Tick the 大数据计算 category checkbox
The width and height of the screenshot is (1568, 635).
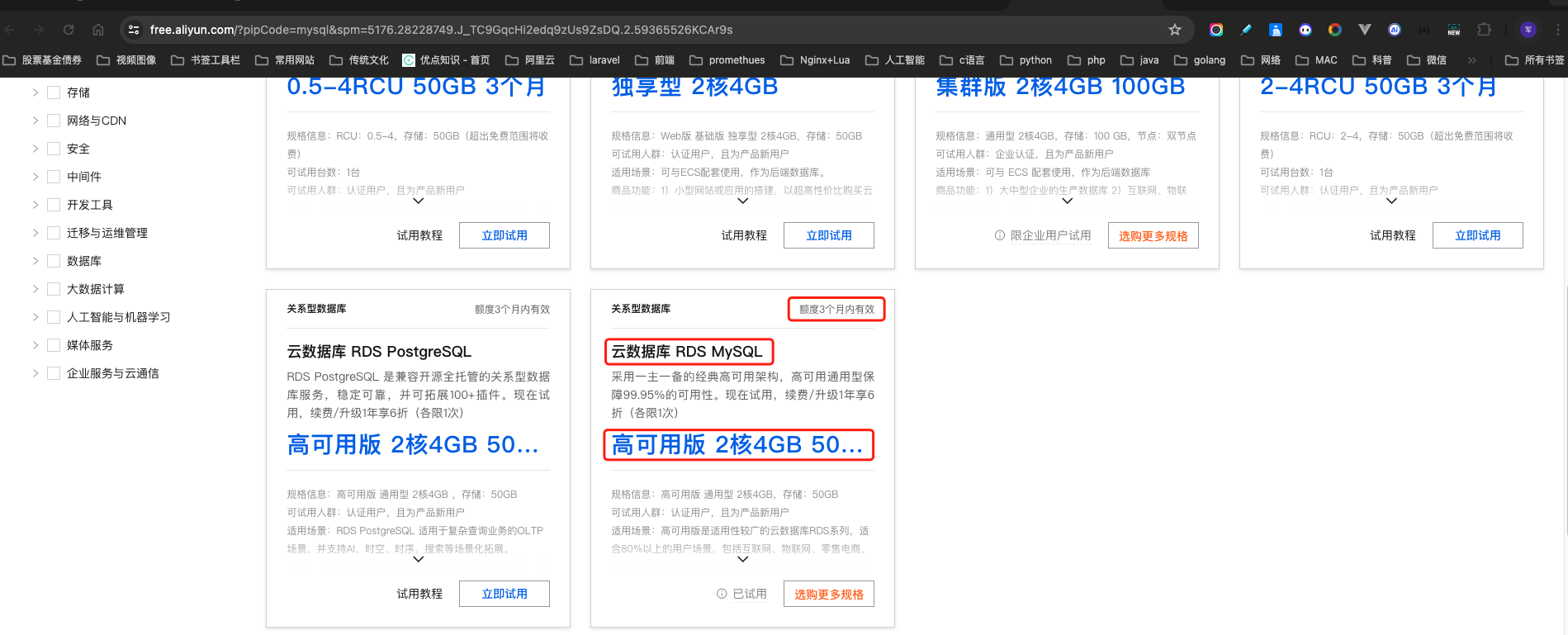[x=54, y=289]
